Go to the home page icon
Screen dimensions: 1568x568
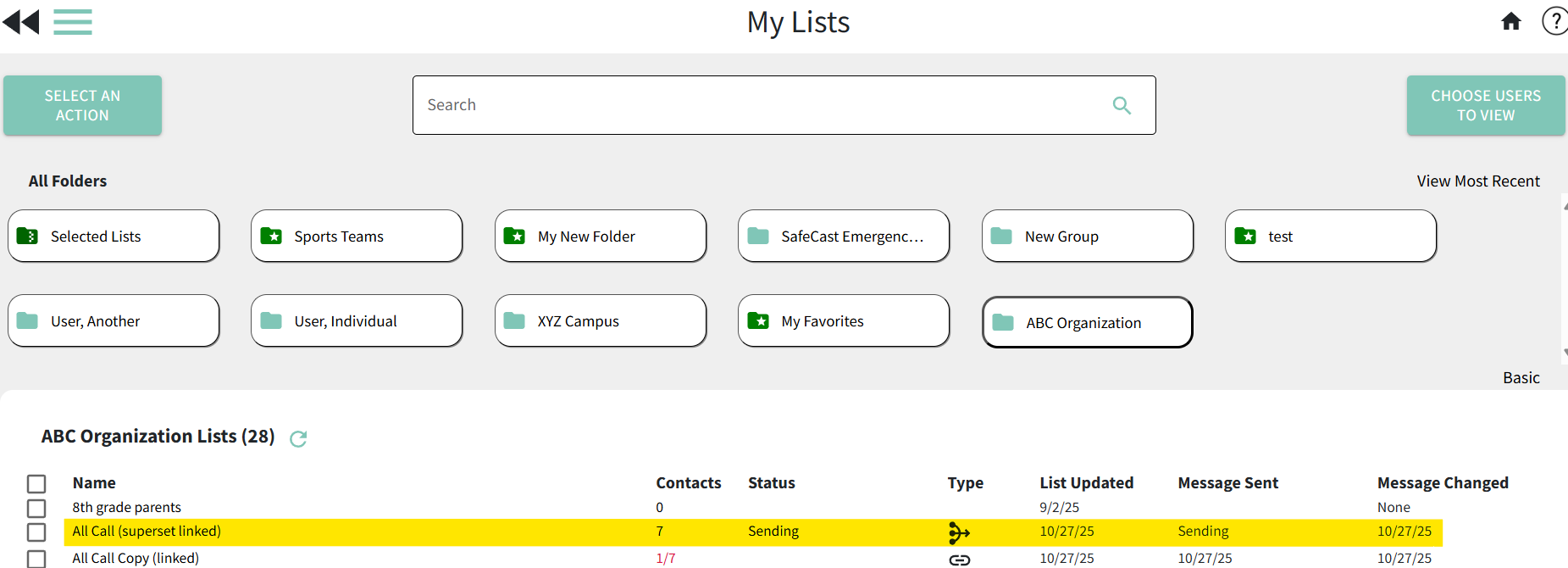coord(1511,21)
